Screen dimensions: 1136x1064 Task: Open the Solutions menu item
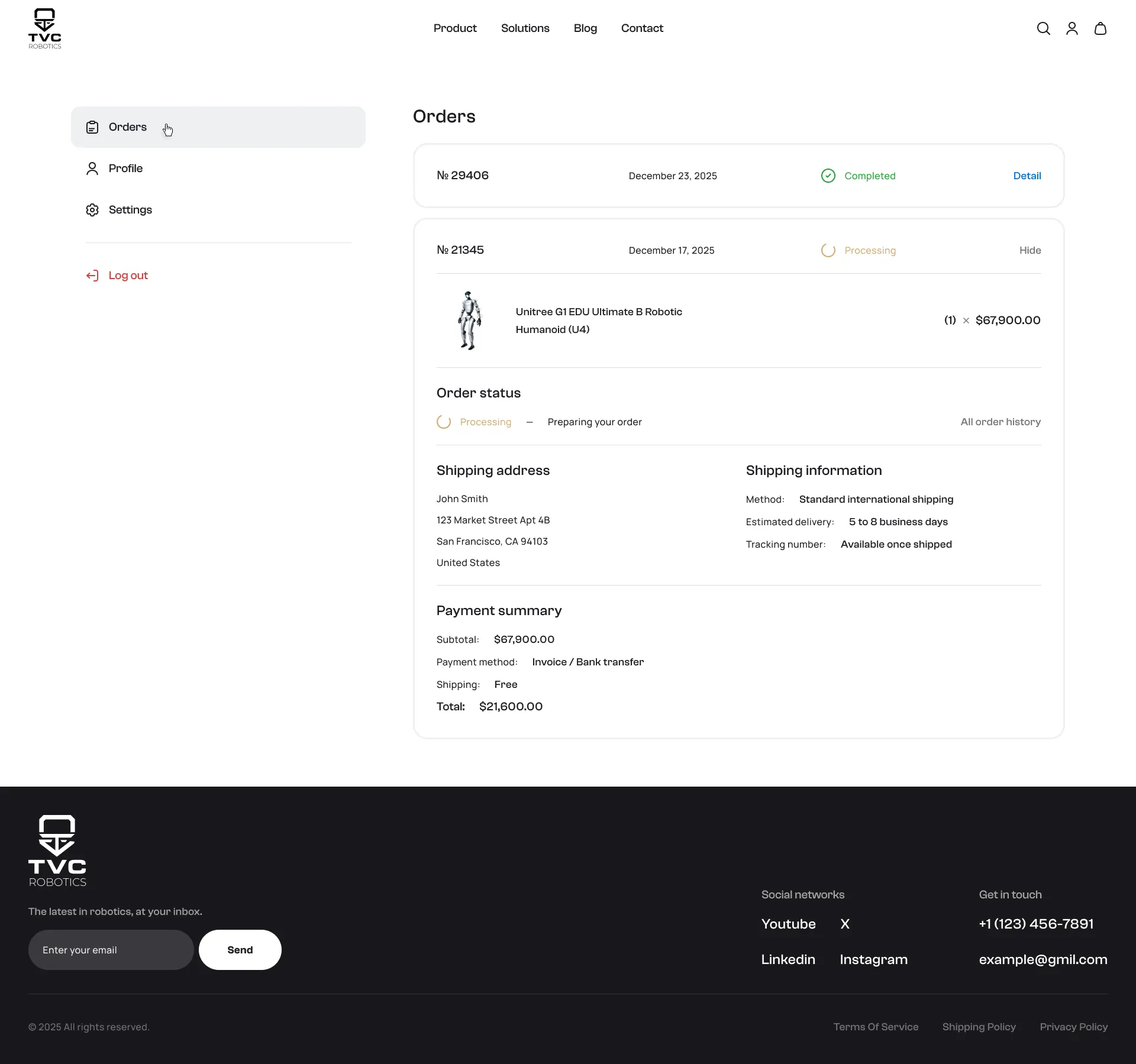525,28
